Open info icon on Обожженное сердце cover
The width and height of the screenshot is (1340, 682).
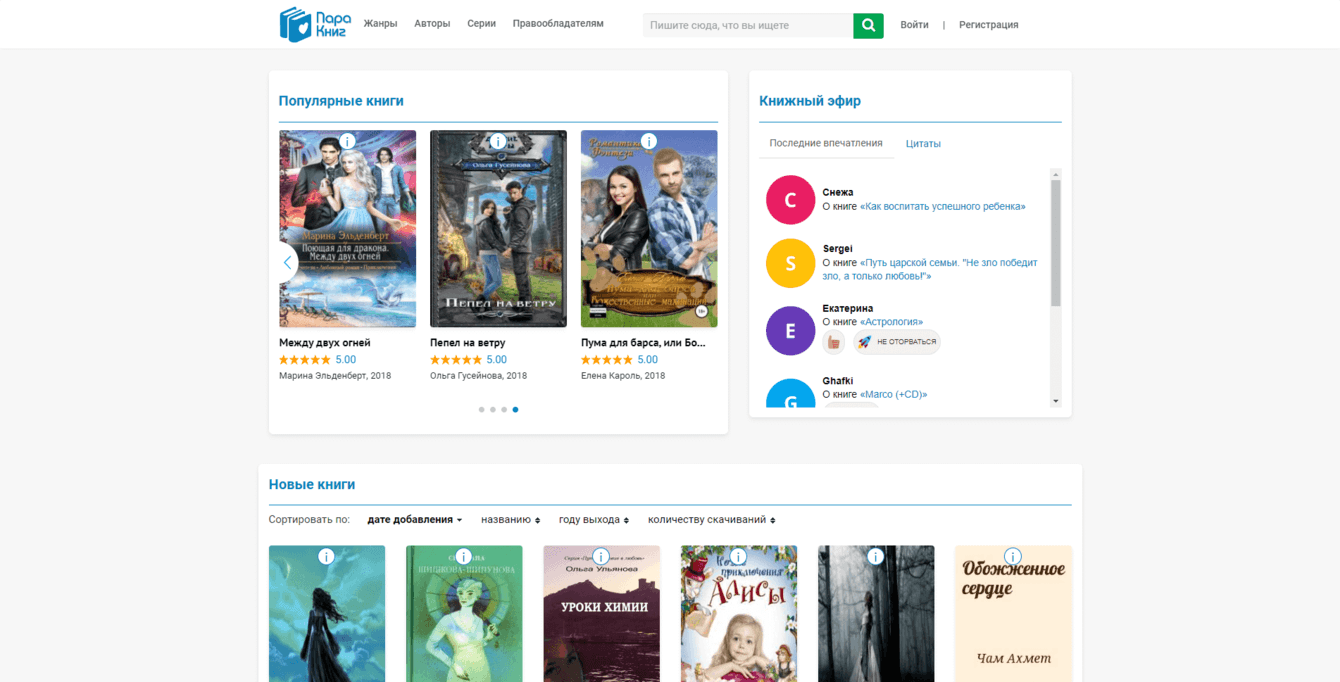[1013, 556]
